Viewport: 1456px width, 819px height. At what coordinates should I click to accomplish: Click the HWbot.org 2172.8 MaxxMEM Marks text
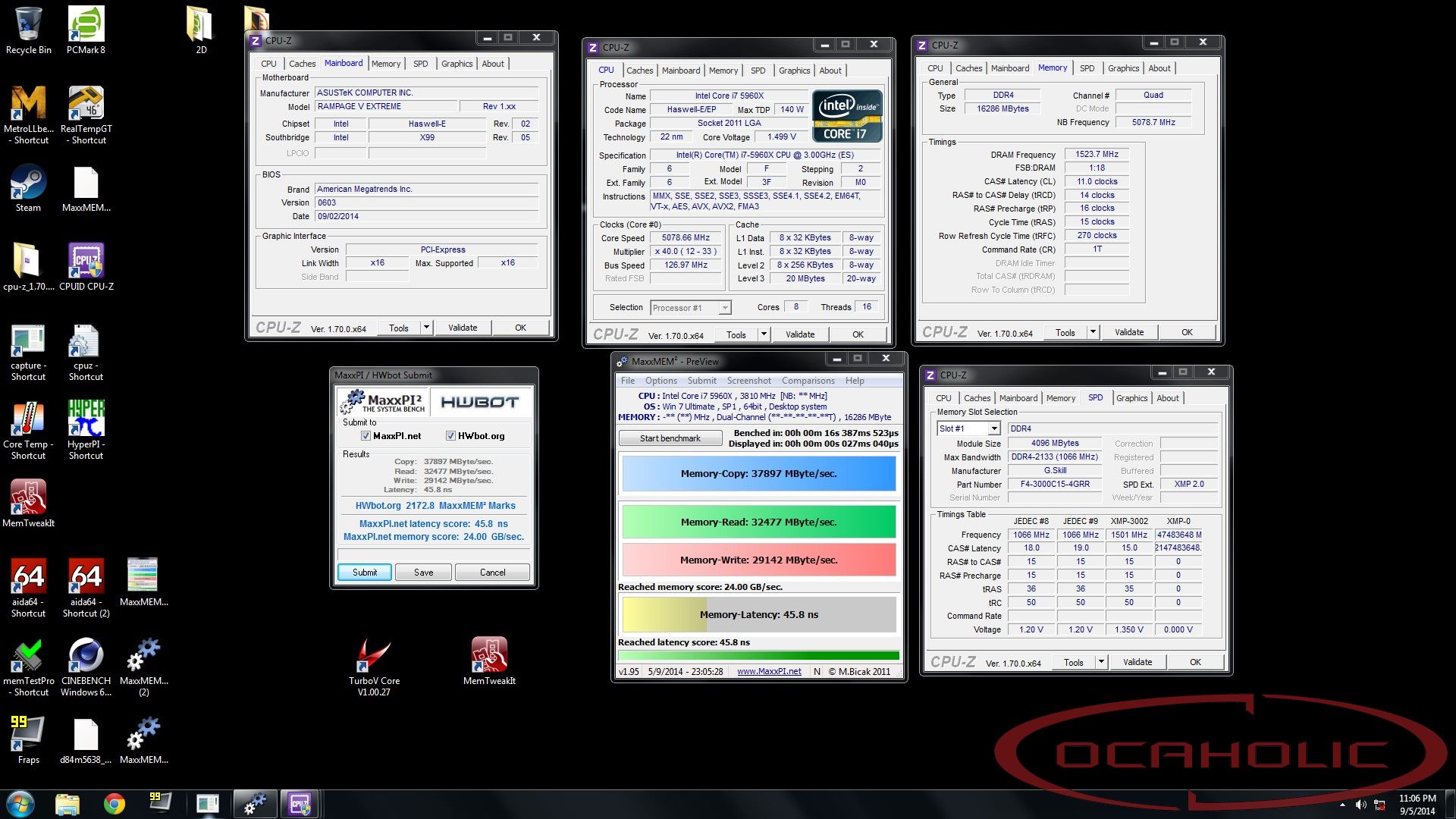(x=435, y=506)
